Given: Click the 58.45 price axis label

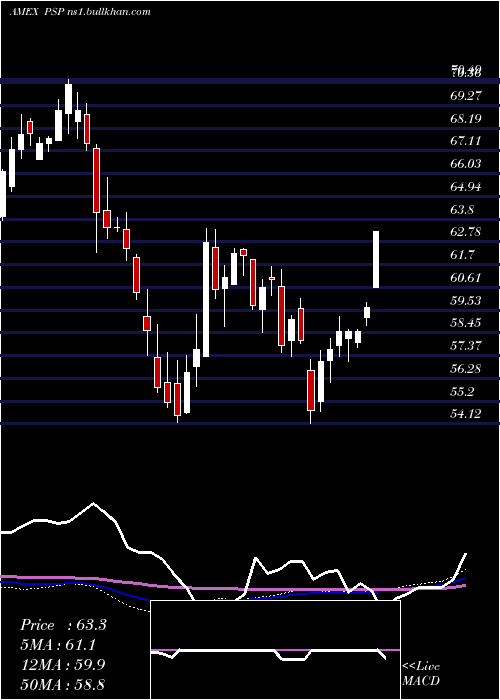Looking at the screenshot, I should tap(466, 322).
